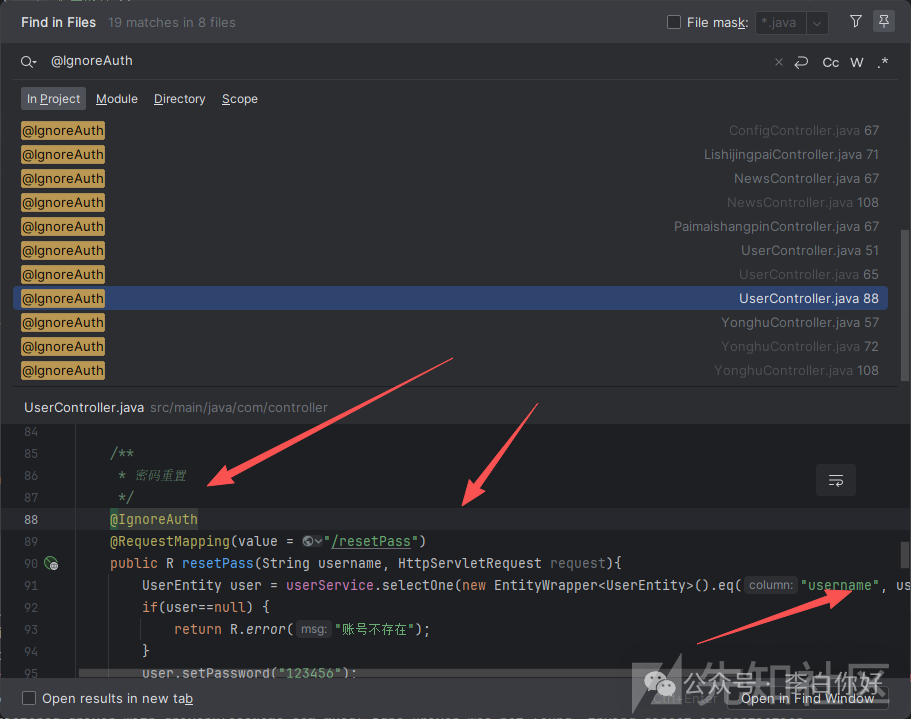The image size is (911, 719).
Task: Enable the File mask checkbox
Action: click(x=674, y=22)
